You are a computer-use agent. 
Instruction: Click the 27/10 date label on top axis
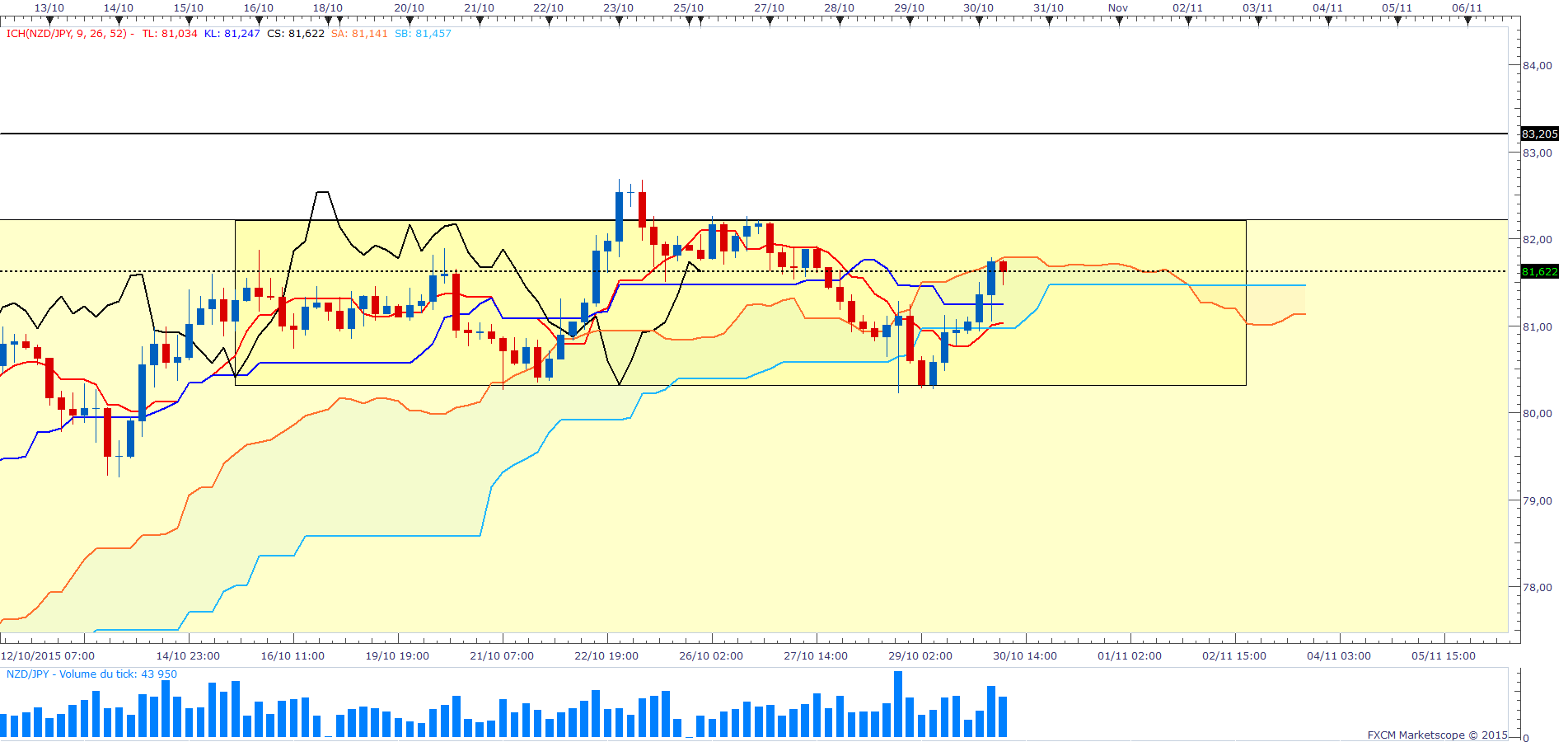(x=769, y=7)
